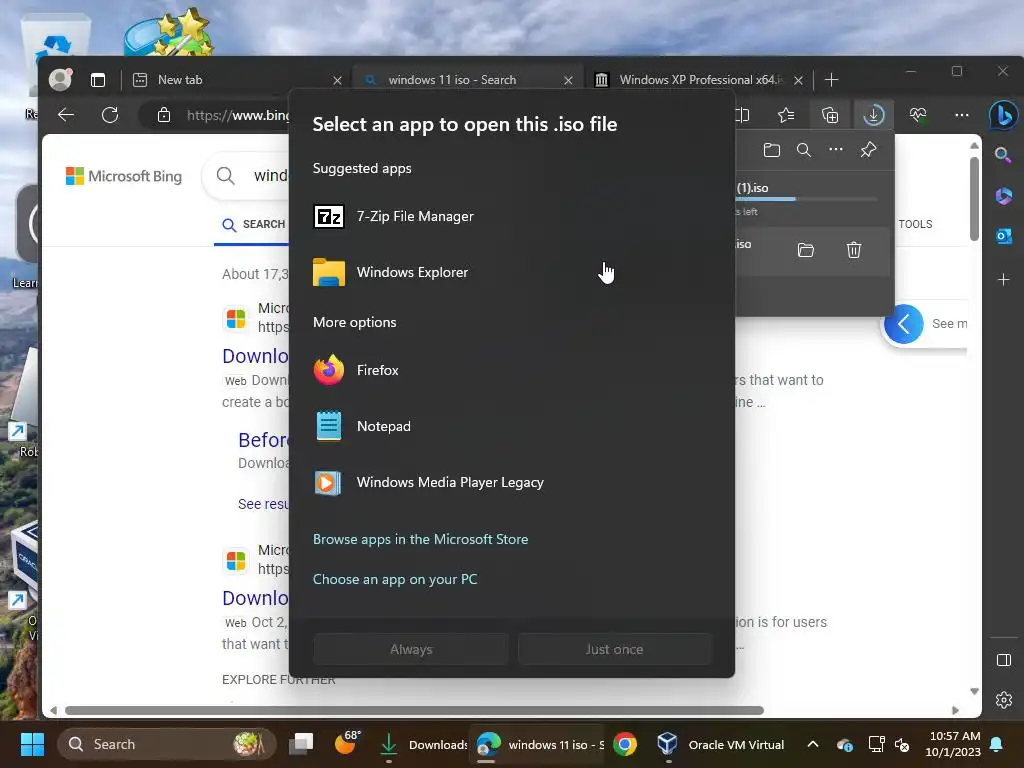Screen dimensions: 1024x768
Task: Close the windows 11 iso - Search tab
Action: (x=568, y=80)
